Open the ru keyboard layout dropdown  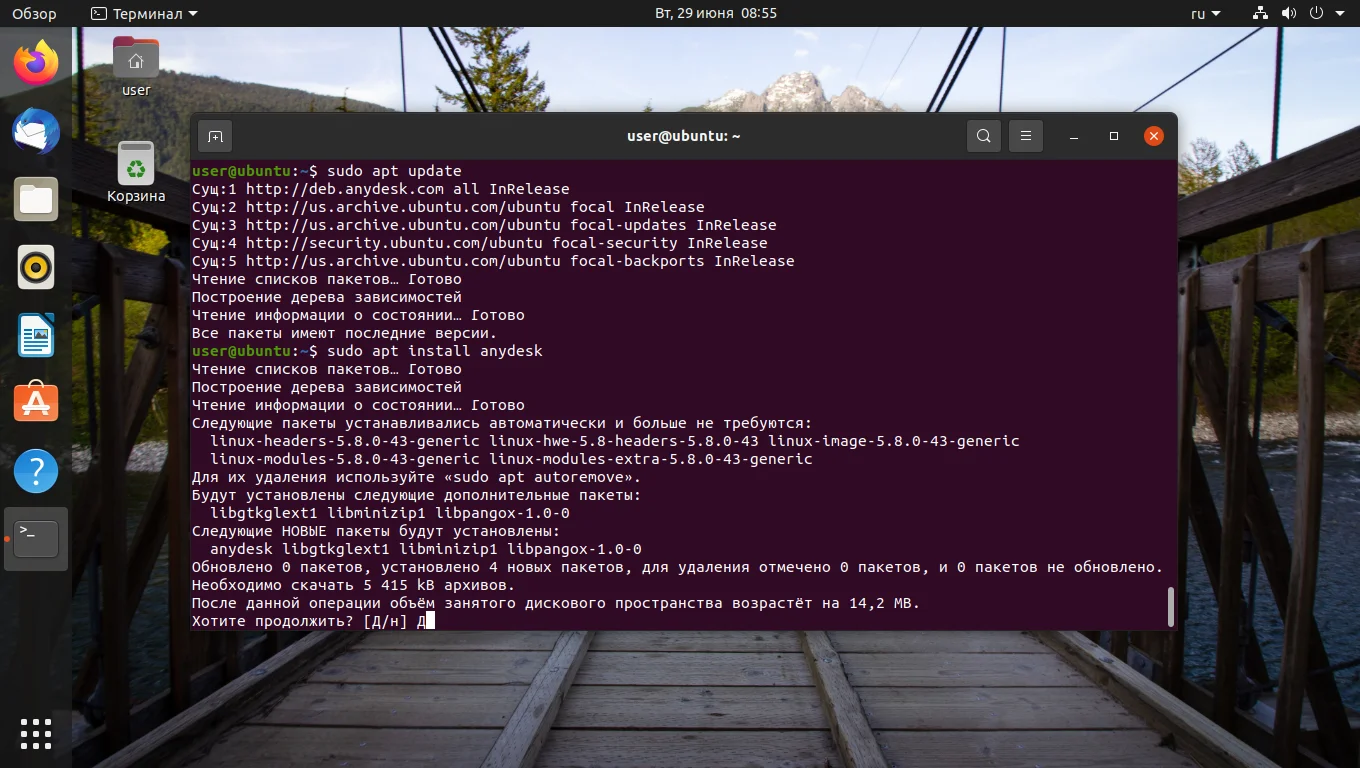[x=1206, y=14]
